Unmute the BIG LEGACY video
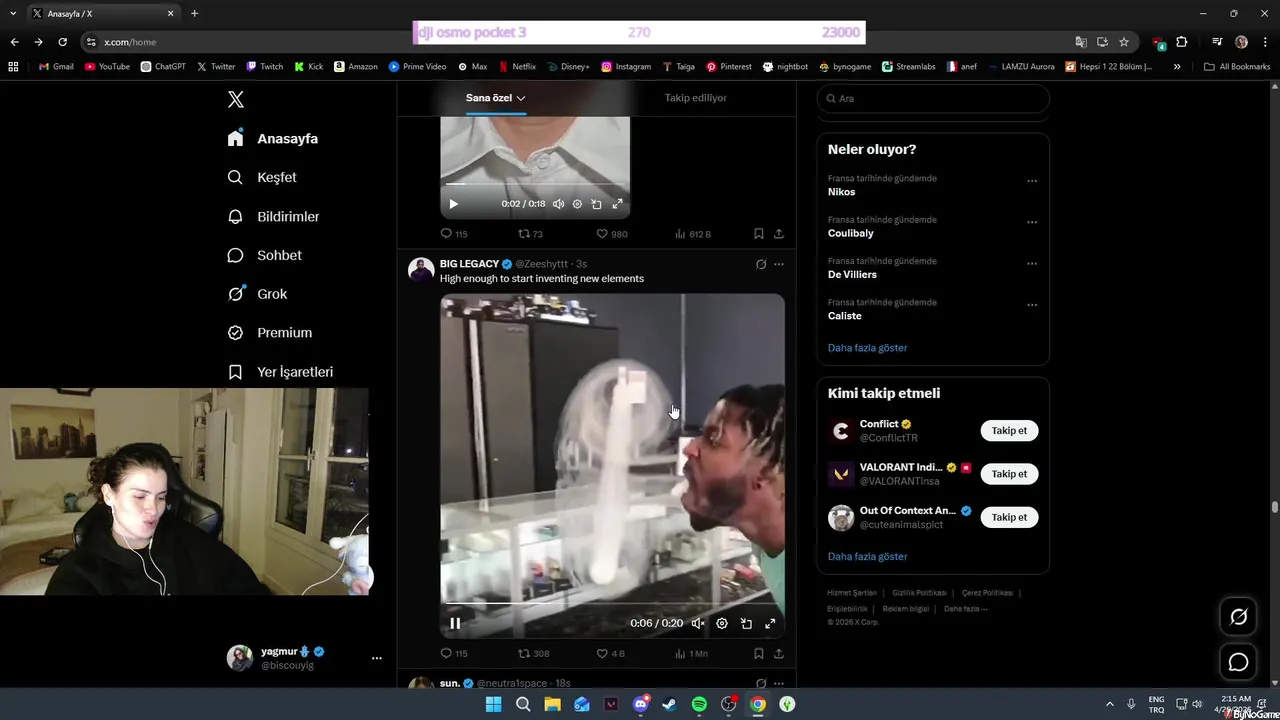 (x=698, y=623)
